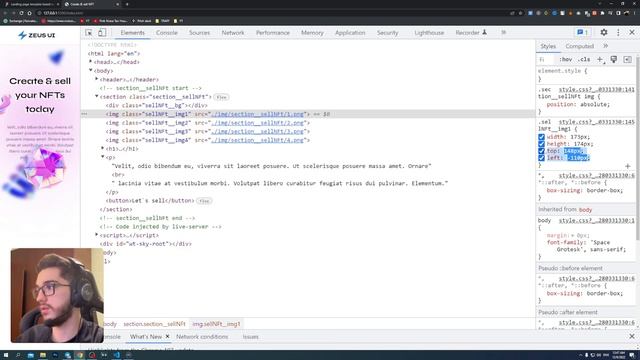Image resolution: width=640 pixels, height=360 pixels.
Task: Follow the img/section__sellNFt/3.png source link
Action: tap(258, 131)
